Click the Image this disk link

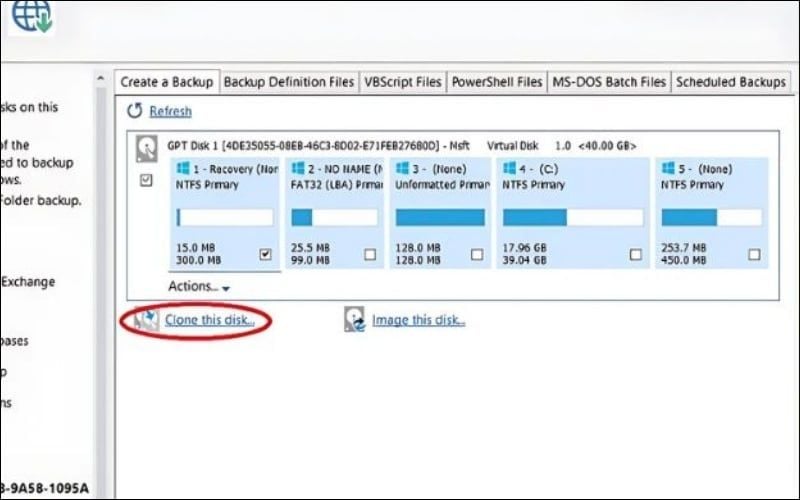tap(418, 320)
